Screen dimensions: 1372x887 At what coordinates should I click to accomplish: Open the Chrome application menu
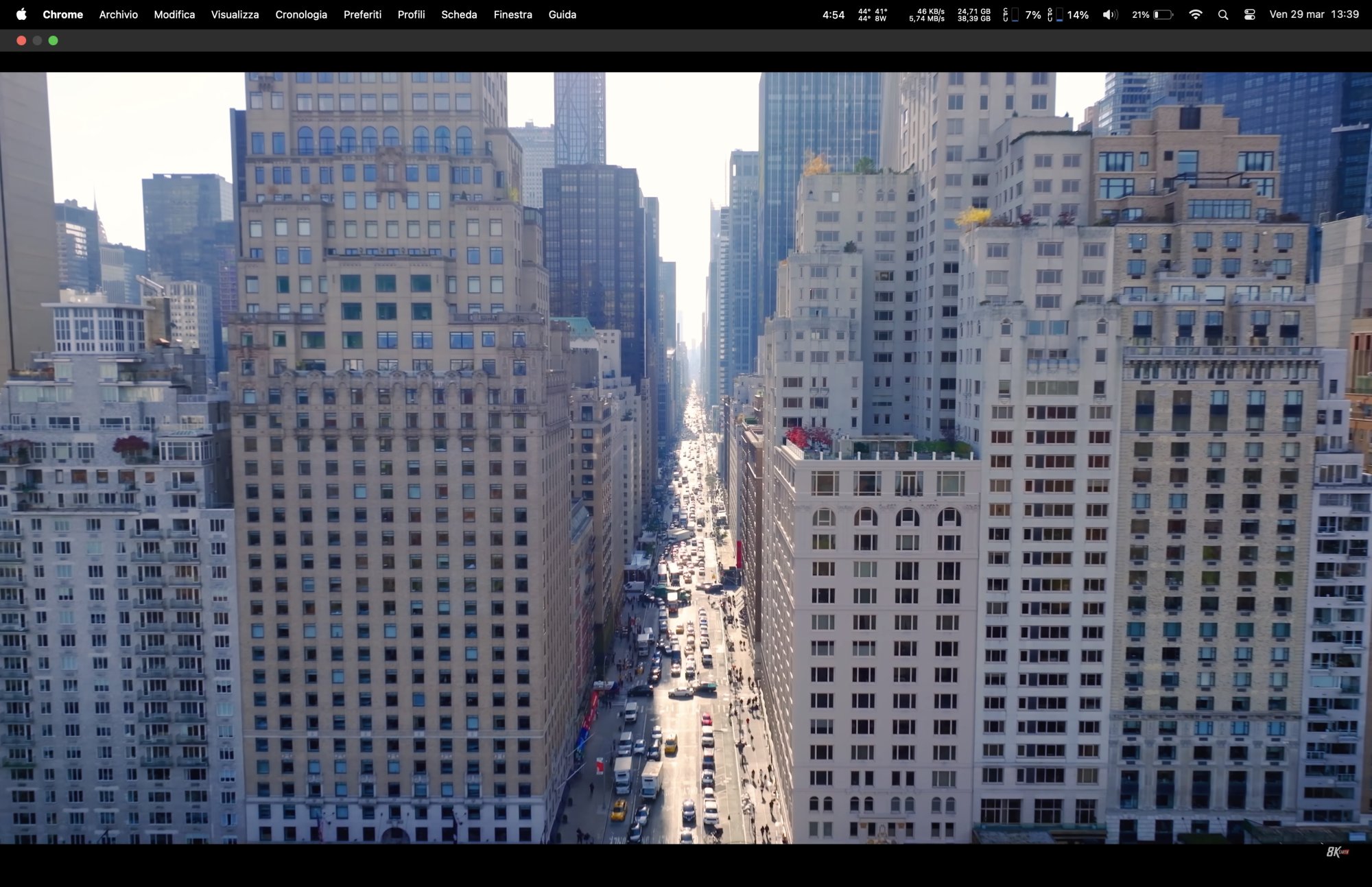pos(62,14)
